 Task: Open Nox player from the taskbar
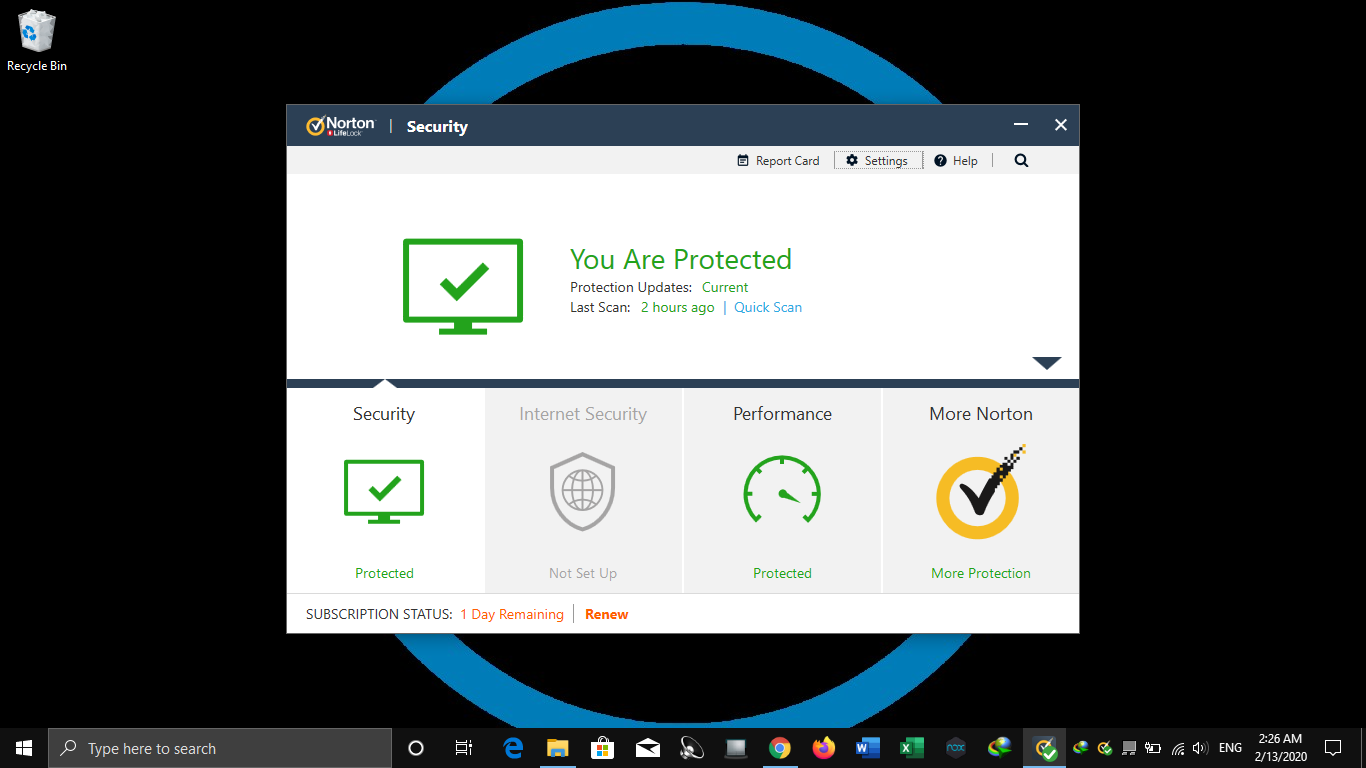956,748
